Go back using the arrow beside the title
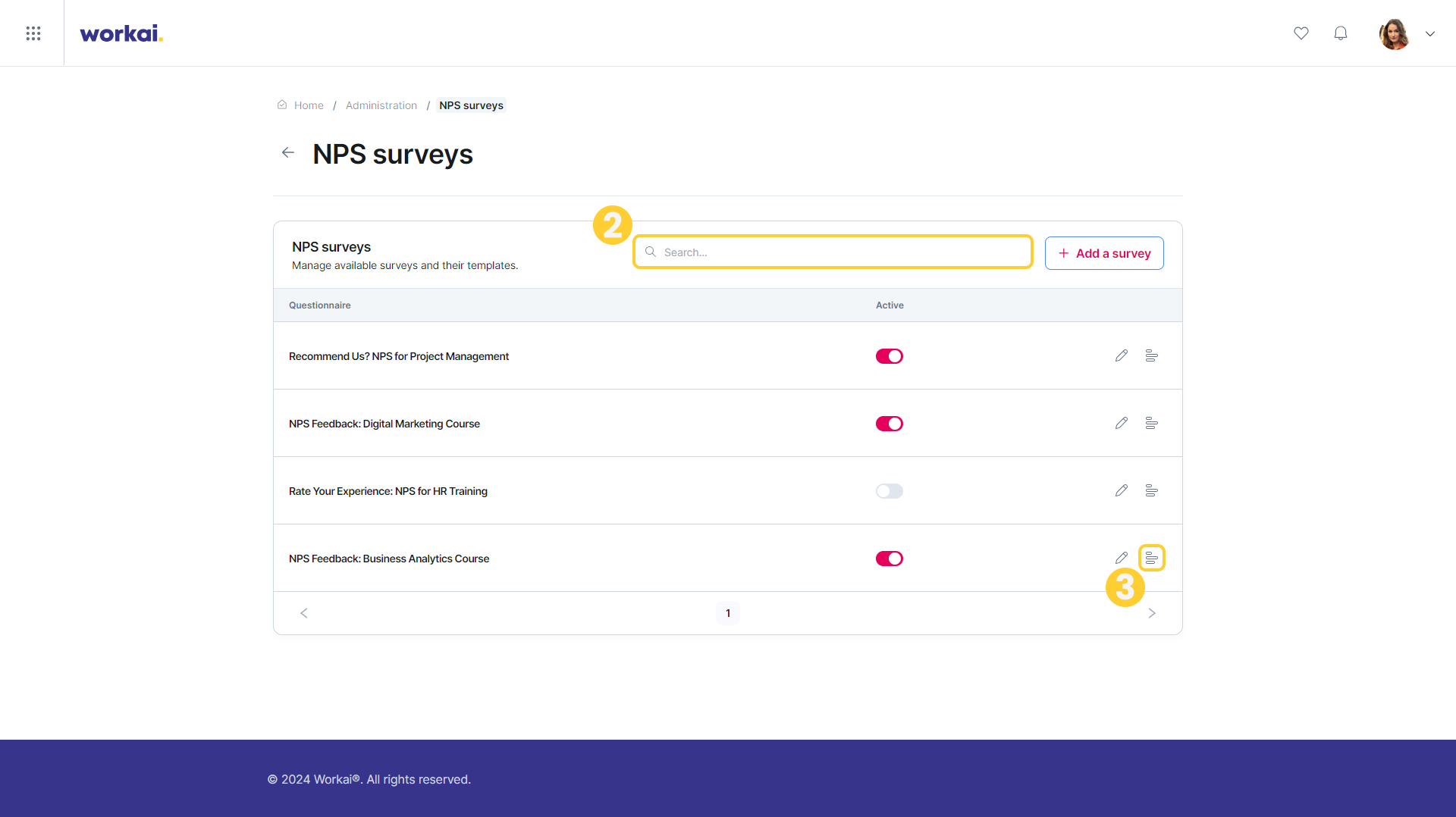1456x817 pixels. pos(288,152)
